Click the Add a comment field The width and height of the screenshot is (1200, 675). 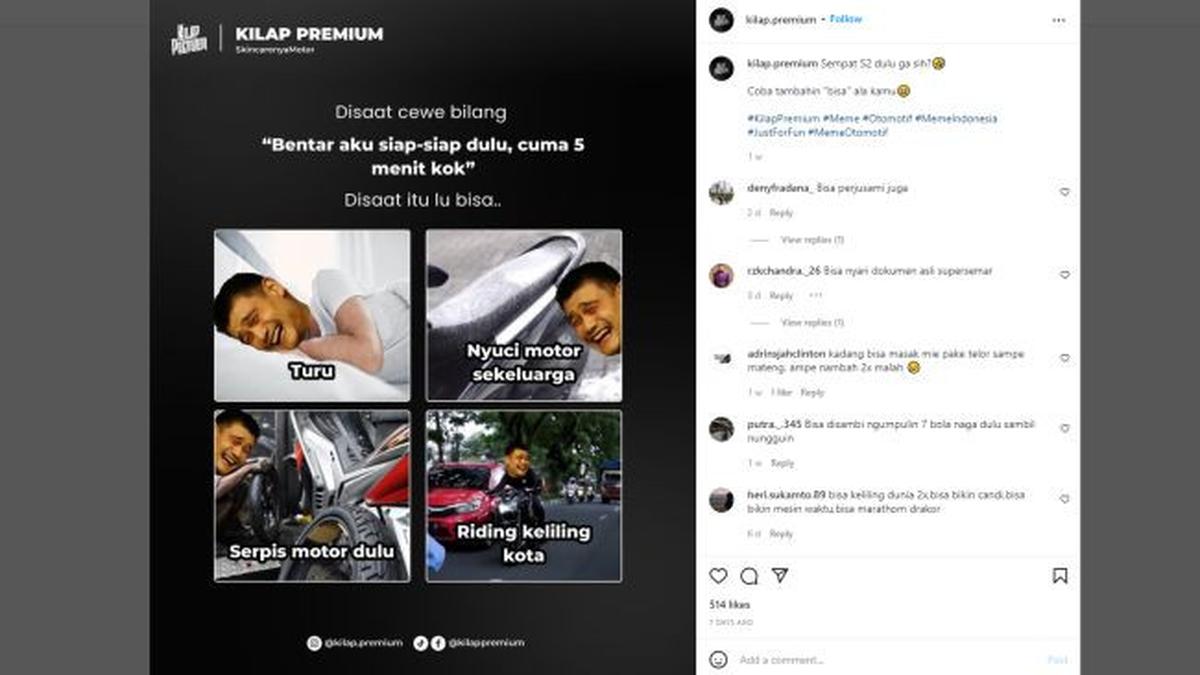pyautogui.click(x=890, y=660)
